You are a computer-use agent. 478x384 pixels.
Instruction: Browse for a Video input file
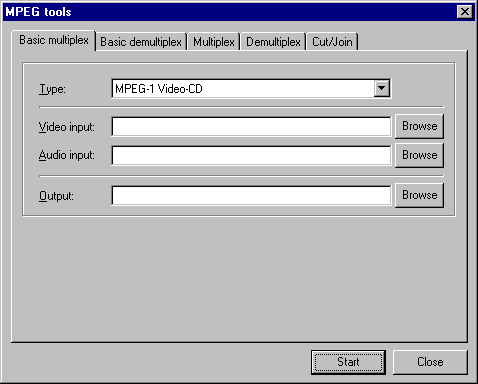(x=419, y=126)
